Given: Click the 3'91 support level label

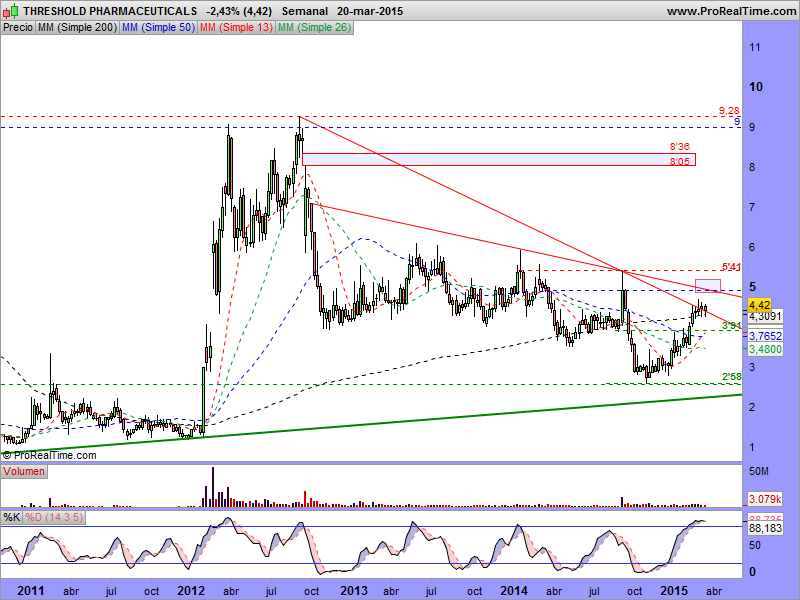Looking at the screenshot, I should [731, 325].
